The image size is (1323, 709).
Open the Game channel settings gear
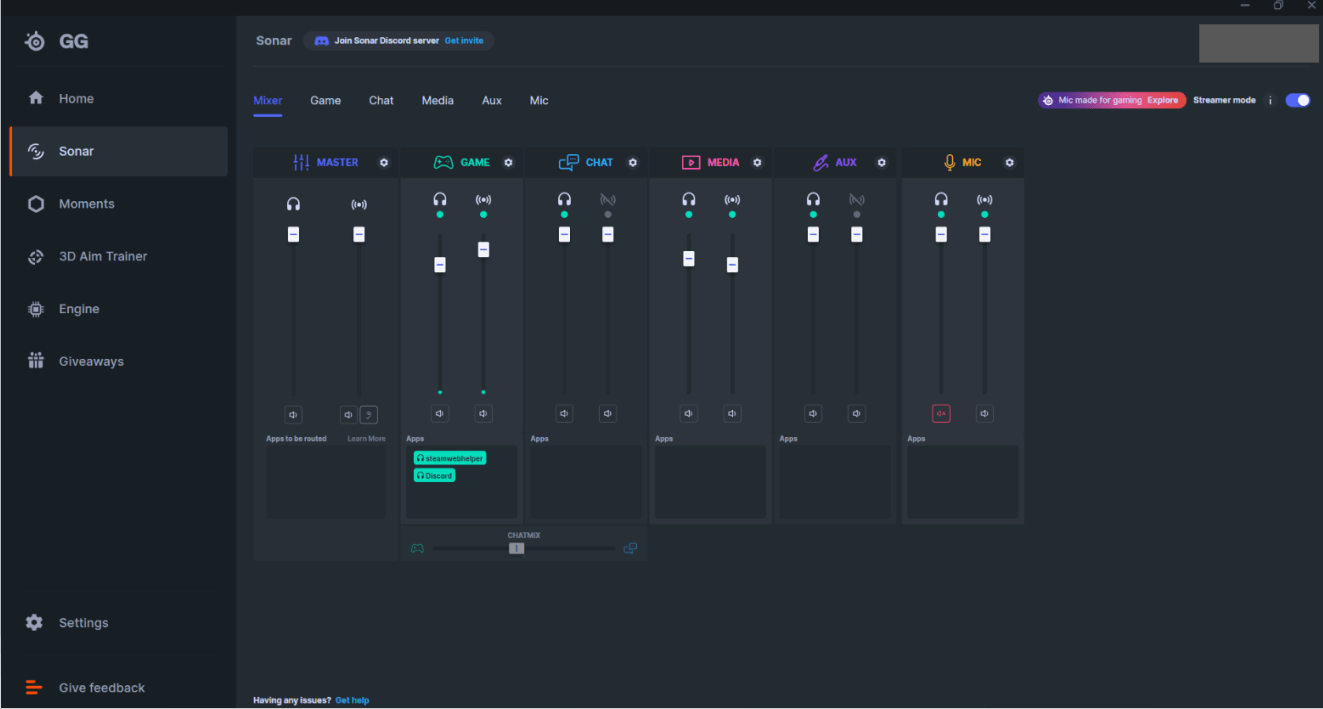[x=508, y=162]
